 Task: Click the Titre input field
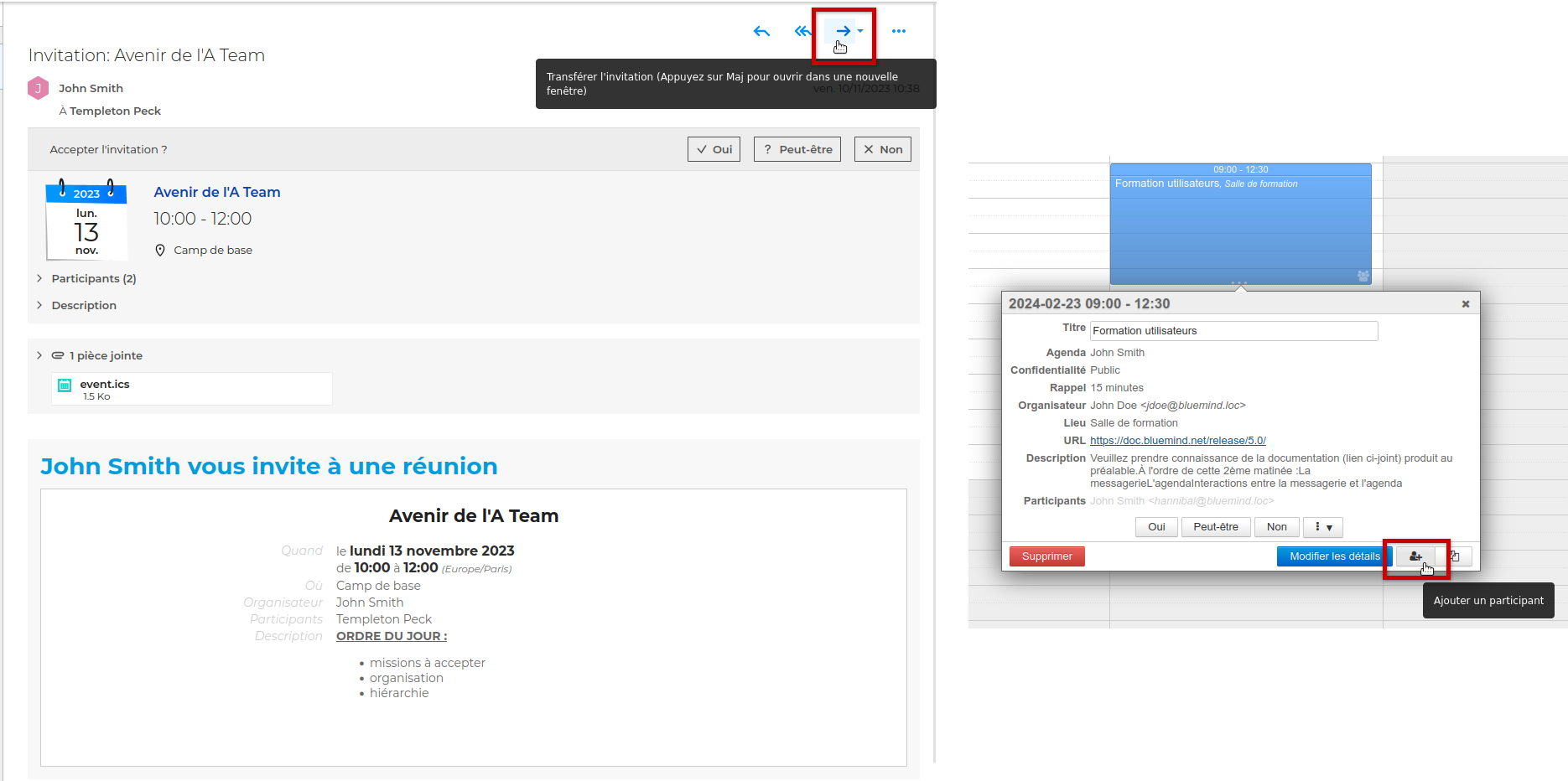1233,331
